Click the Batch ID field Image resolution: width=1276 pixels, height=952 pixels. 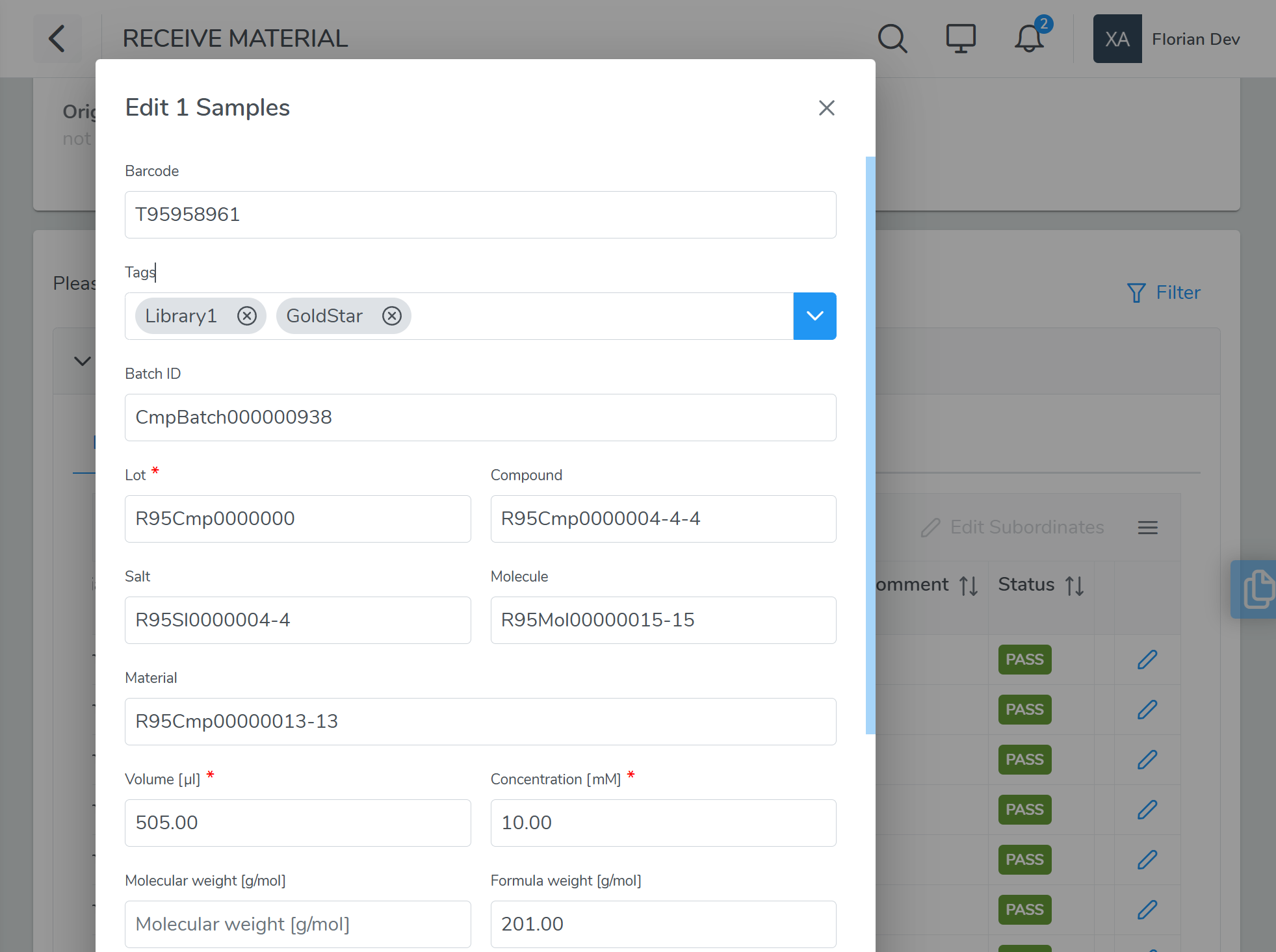click(480, 417)
